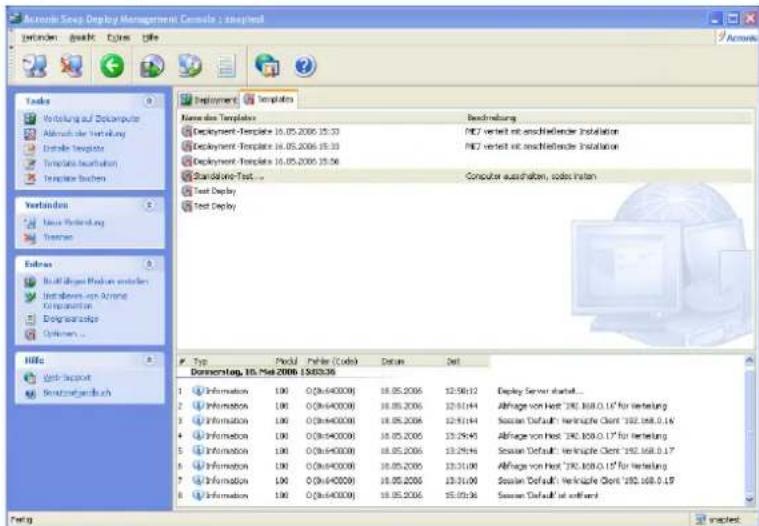The height and width of the screenshot is (526, 759).
Task: Collapse the Tasks sidebar panel
Action: tap(150, 101)
